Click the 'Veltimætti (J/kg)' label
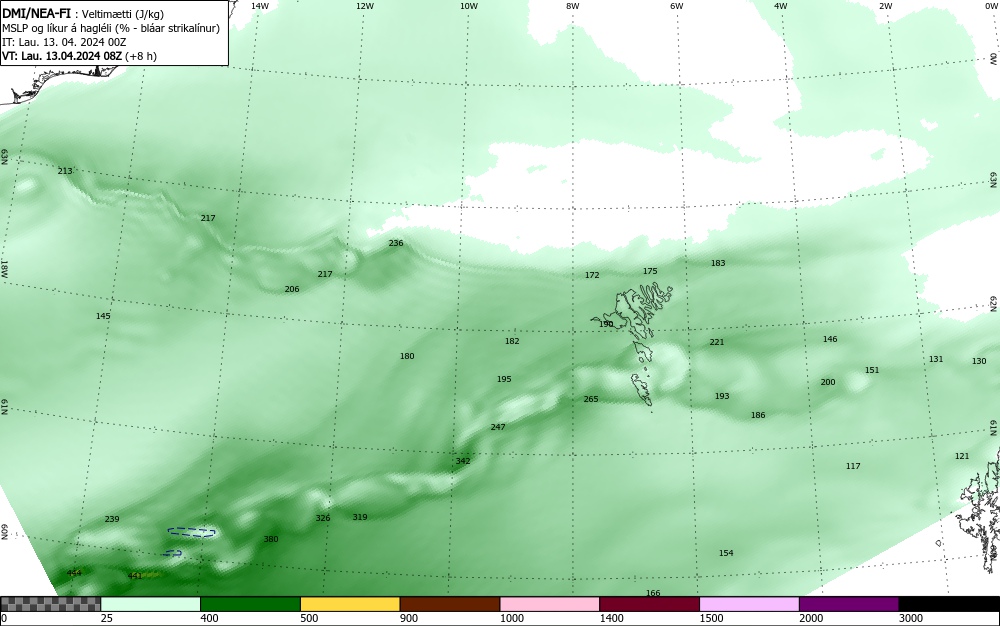Viewport: 1000px width, 626px height. click(x=124, y=13)
